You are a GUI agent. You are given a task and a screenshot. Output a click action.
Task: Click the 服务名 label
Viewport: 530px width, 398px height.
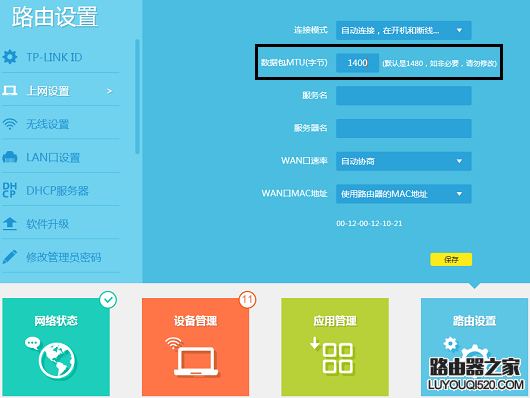[x=315, y=95]
